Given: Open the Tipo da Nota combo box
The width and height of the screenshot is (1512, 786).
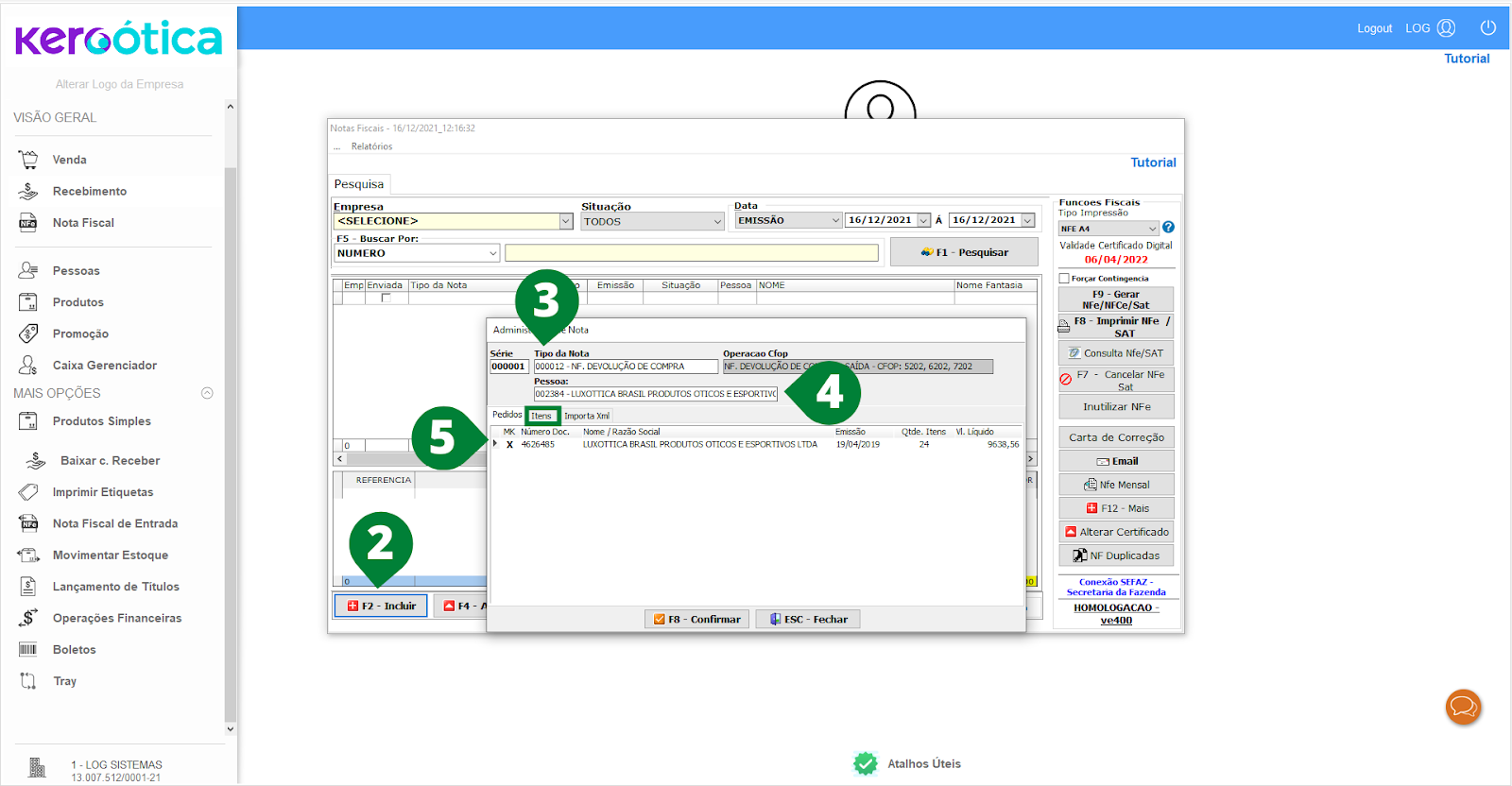Looking at the screenshot, I should 626,367.
